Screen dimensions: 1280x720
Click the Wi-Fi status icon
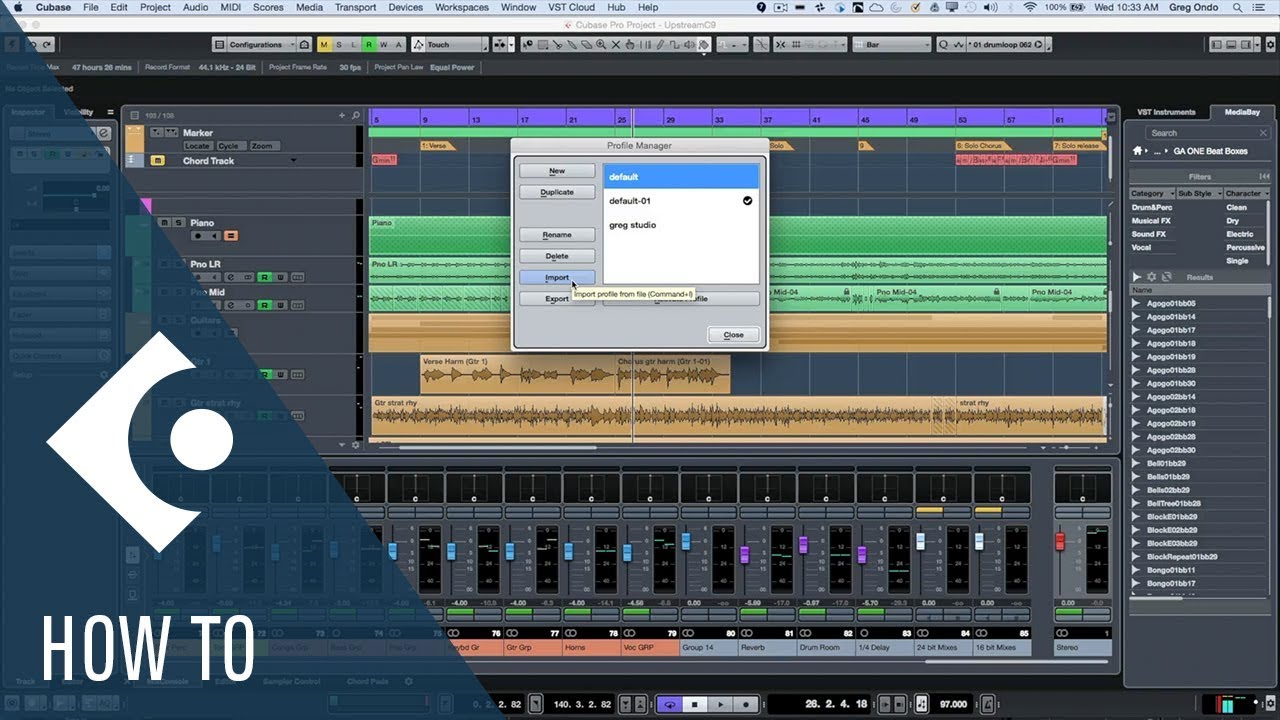coord(1030,7)
